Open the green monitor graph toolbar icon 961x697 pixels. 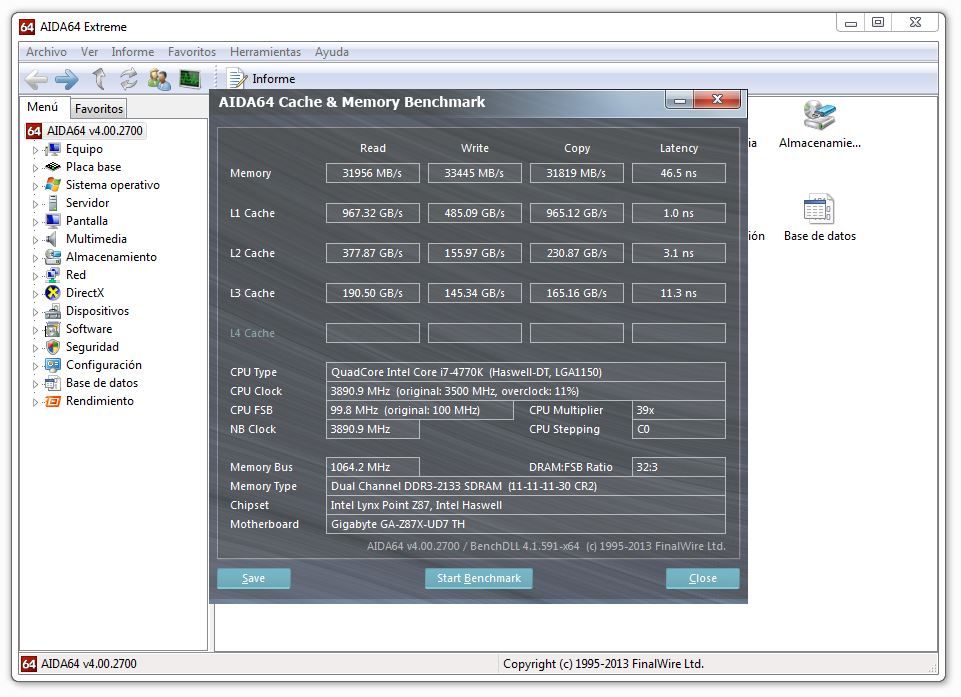coord(190,79)
